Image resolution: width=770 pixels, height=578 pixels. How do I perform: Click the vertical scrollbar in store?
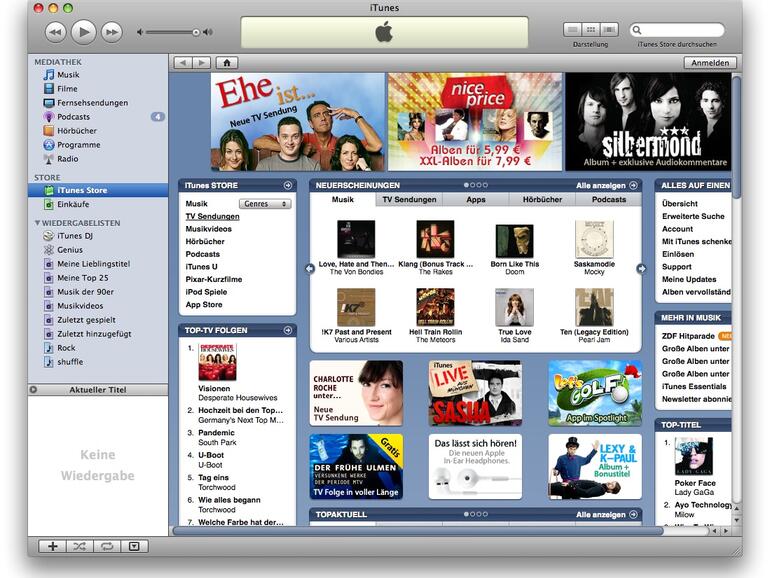[736, 137]
